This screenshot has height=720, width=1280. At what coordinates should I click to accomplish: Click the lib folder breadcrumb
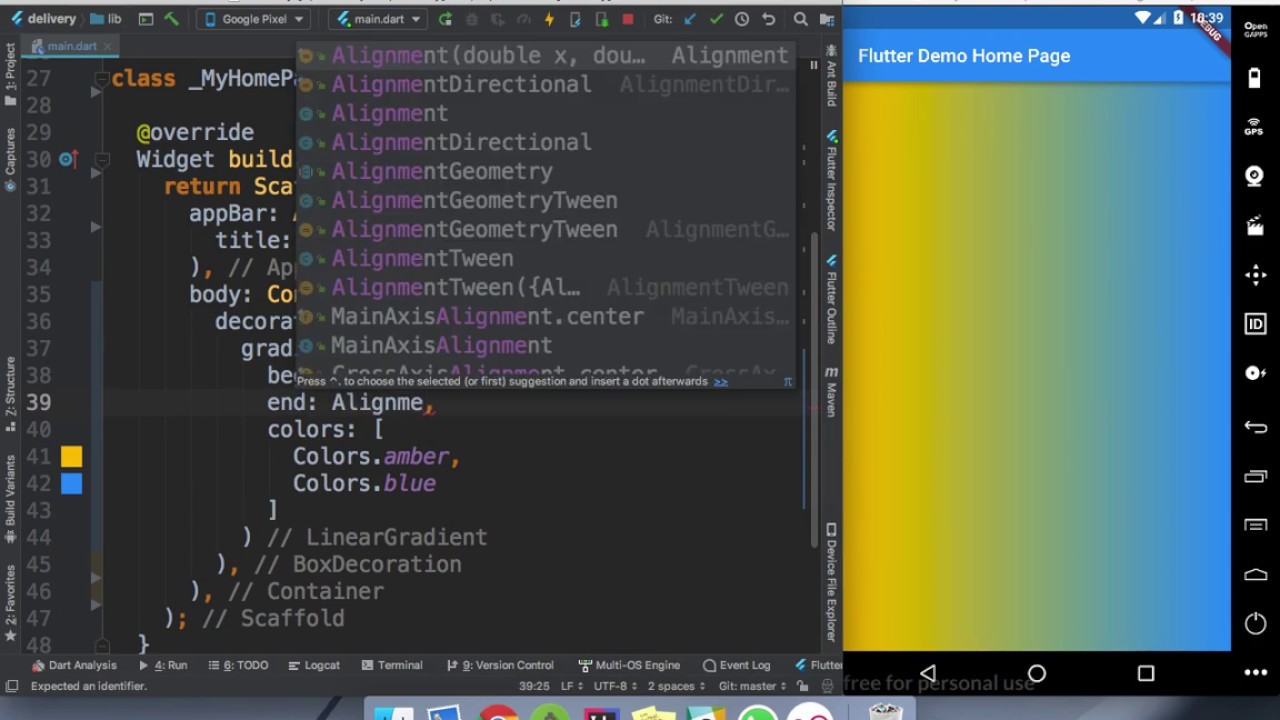105,19
